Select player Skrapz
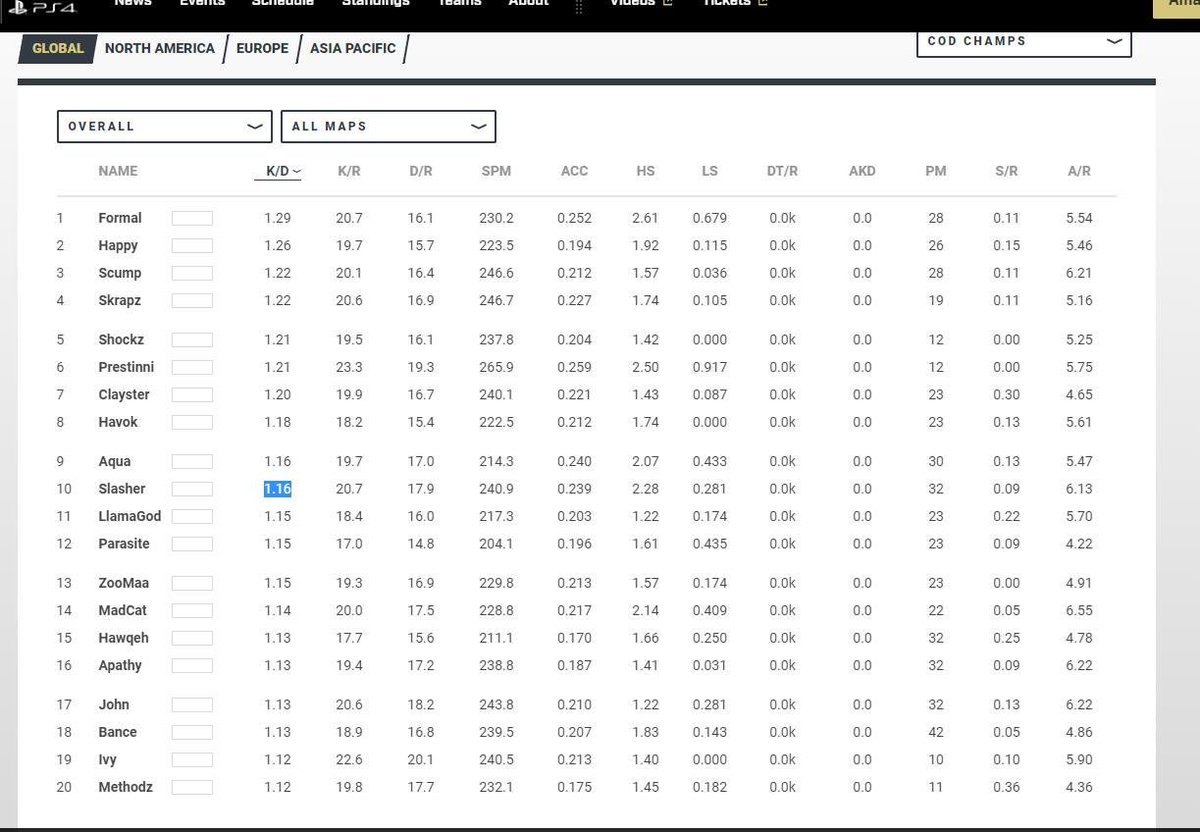 coord(120,300)
